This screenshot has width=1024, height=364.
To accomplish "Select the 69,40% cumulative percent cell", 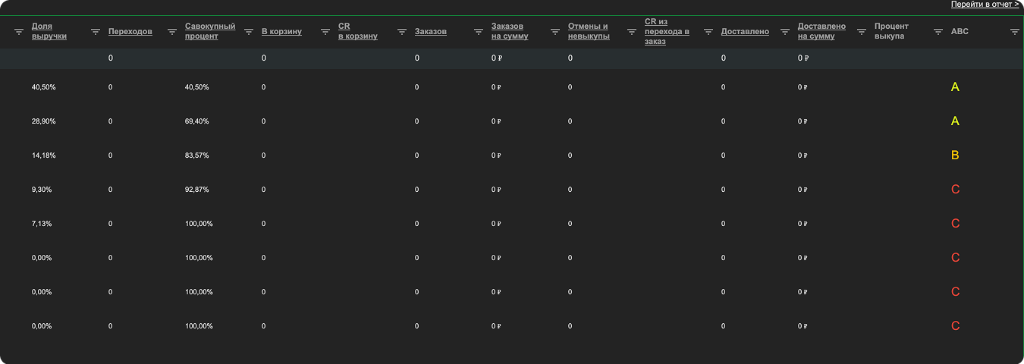I will (197, 121).
